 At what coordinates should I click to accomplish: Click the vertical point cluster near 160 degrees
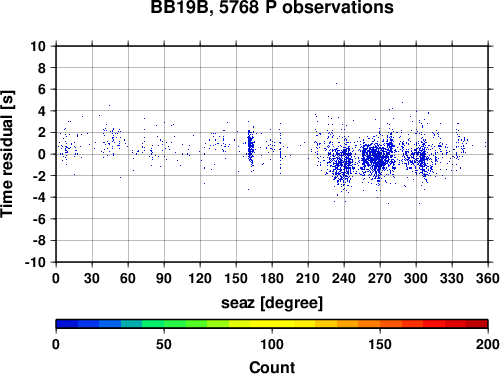251,147
